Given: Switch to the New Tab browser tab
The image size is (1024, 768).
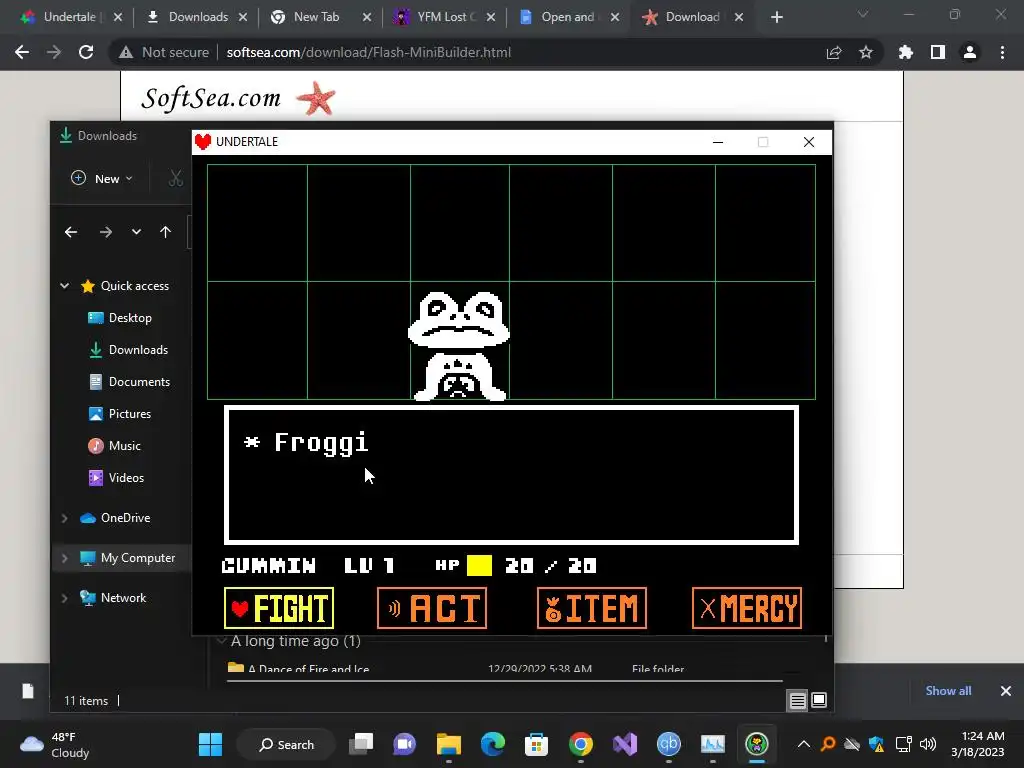Looking at the screenshot, I should tap(316, 17).
